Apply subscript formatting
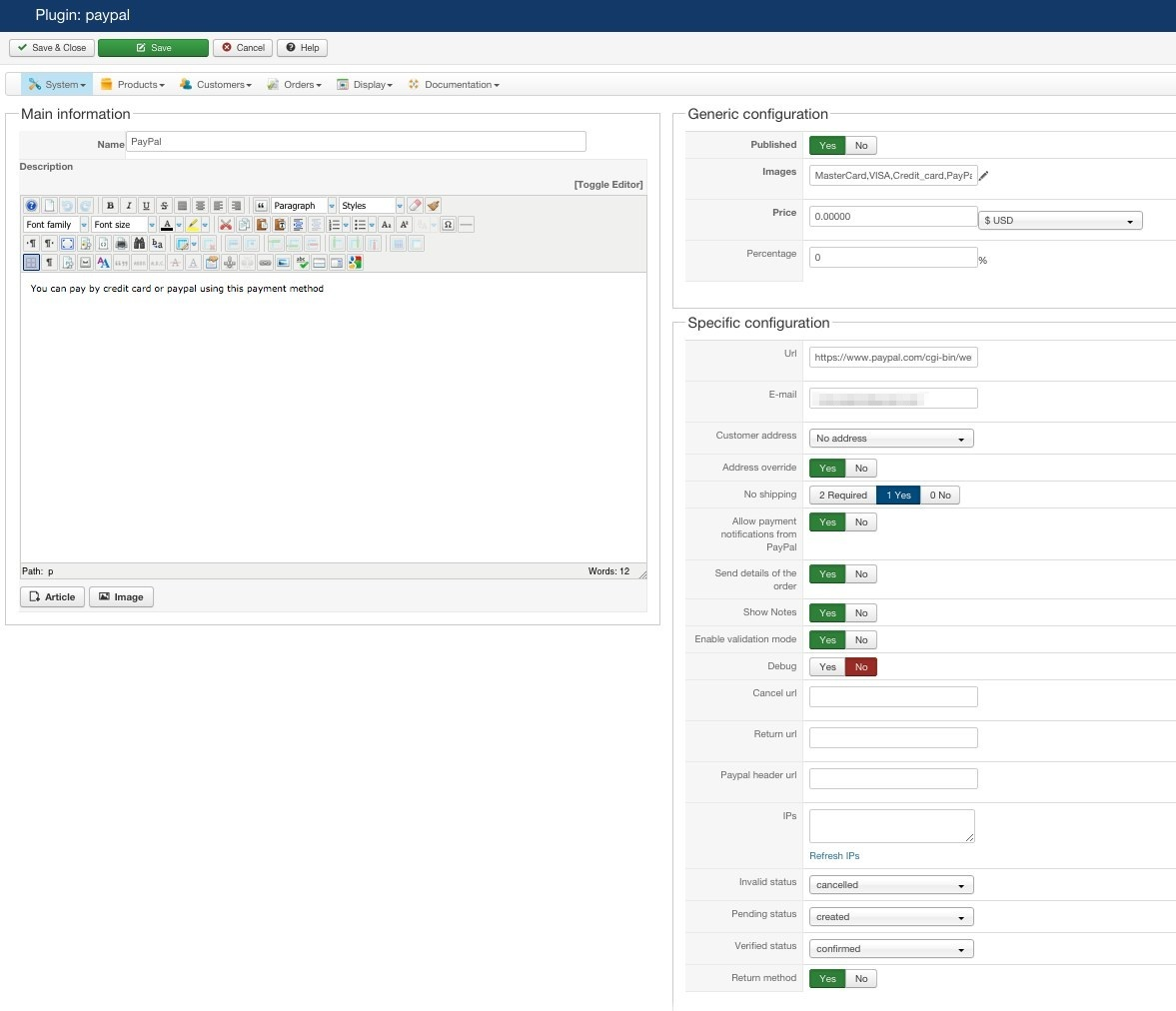The width and height of the screenshot is (1176, 1011). click(x=387, y=224)
